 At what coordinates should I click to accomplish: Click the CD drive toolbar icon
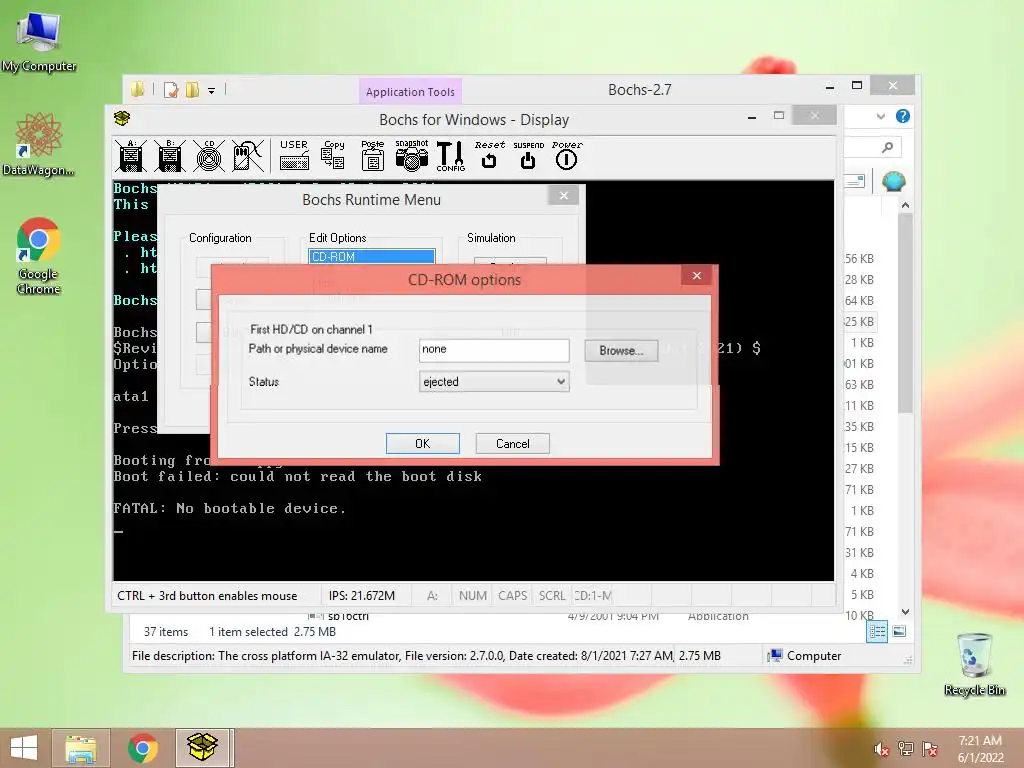tap(209, 156)
